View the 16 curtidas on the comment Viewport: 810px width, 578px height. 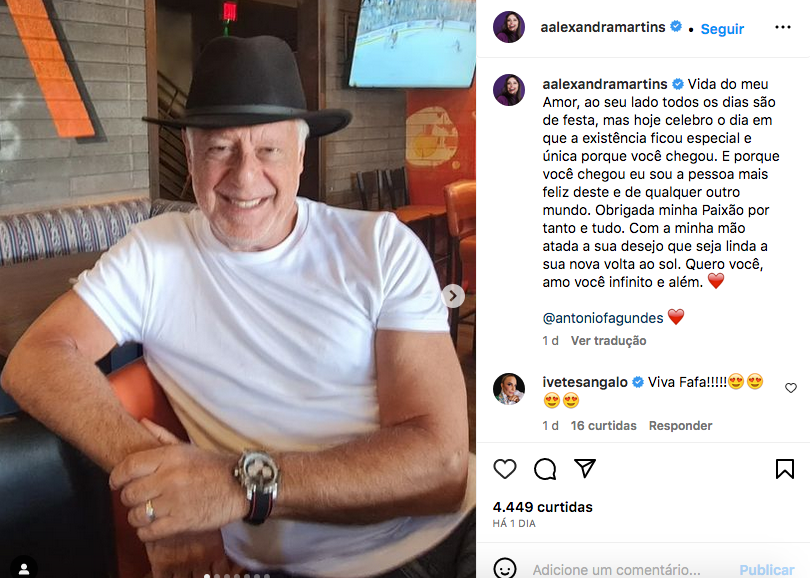(x=603, y=426)
